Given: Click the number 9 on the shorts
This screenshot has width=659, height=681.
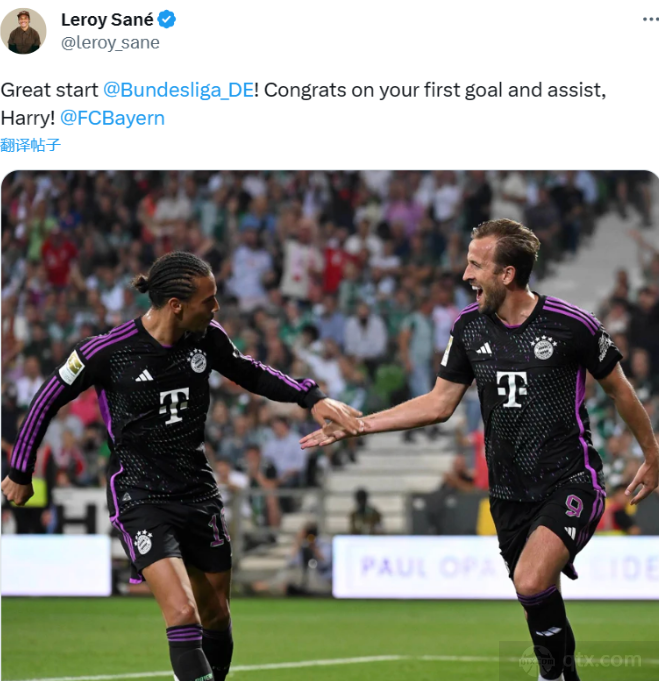Looking at the screenshot, I should pos(573,507).
